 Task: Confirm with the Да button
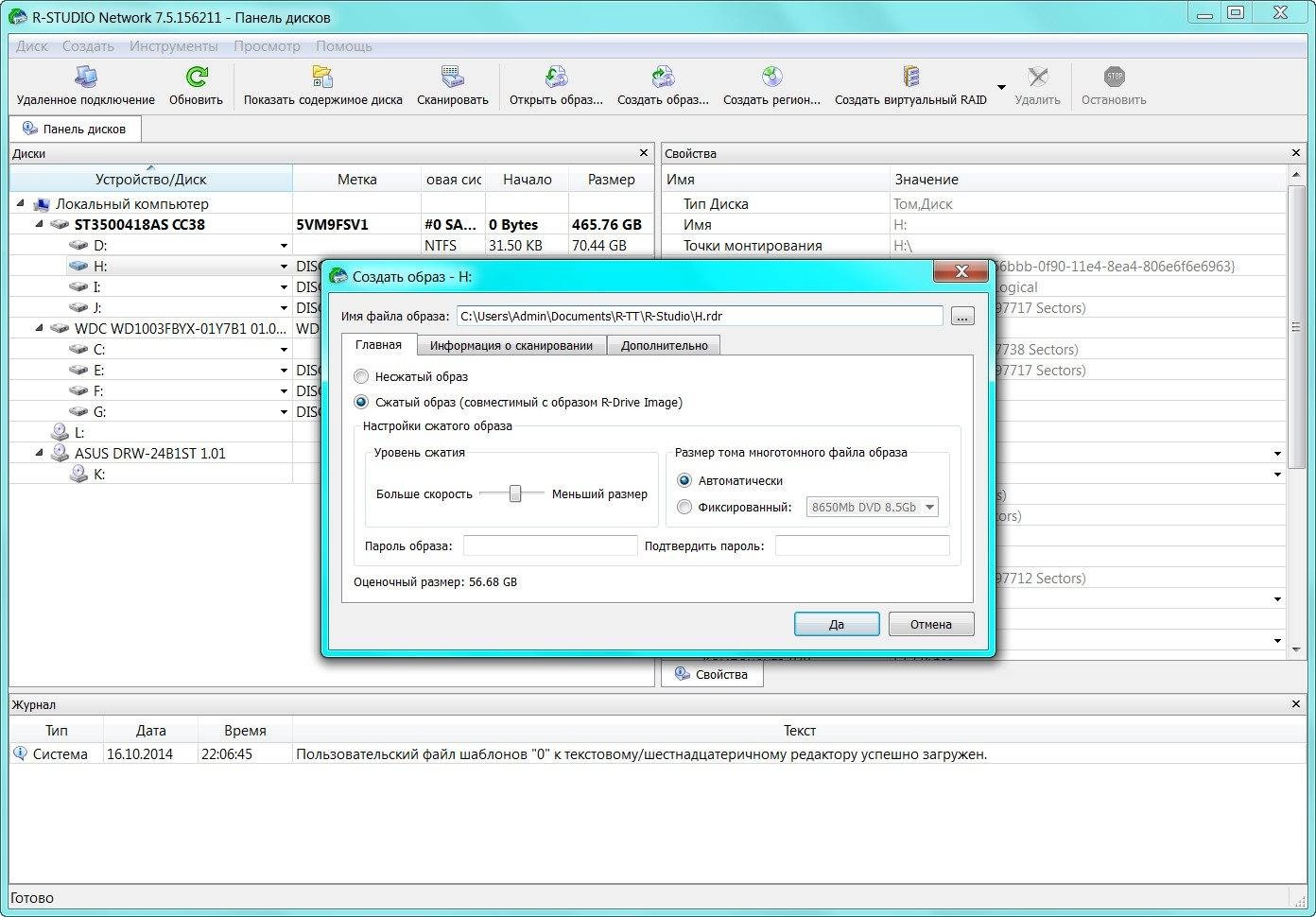[x=837, y=624]
